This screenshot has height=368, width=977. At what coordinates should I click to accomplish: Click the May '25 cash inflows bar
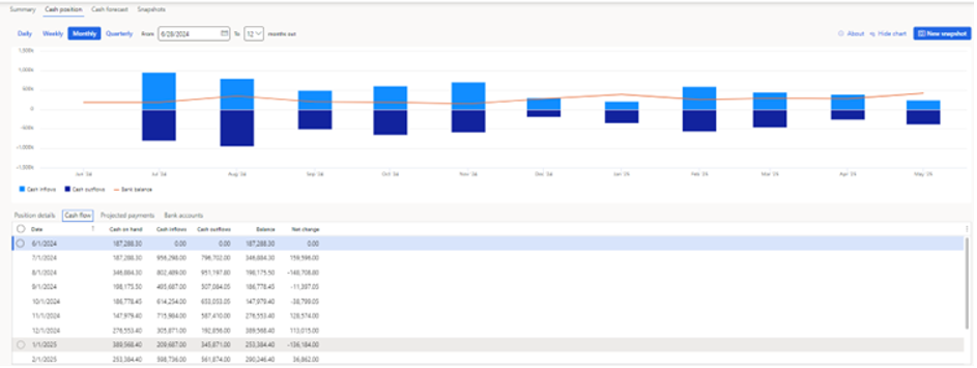[x=923, y=105]
